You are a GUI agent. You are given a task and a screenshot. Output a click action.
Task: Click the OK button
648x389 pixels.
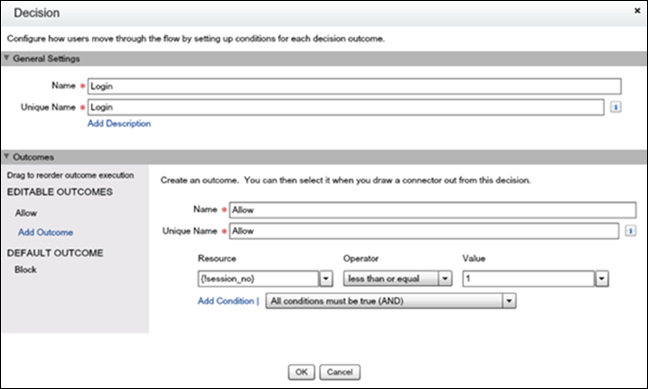301,372
